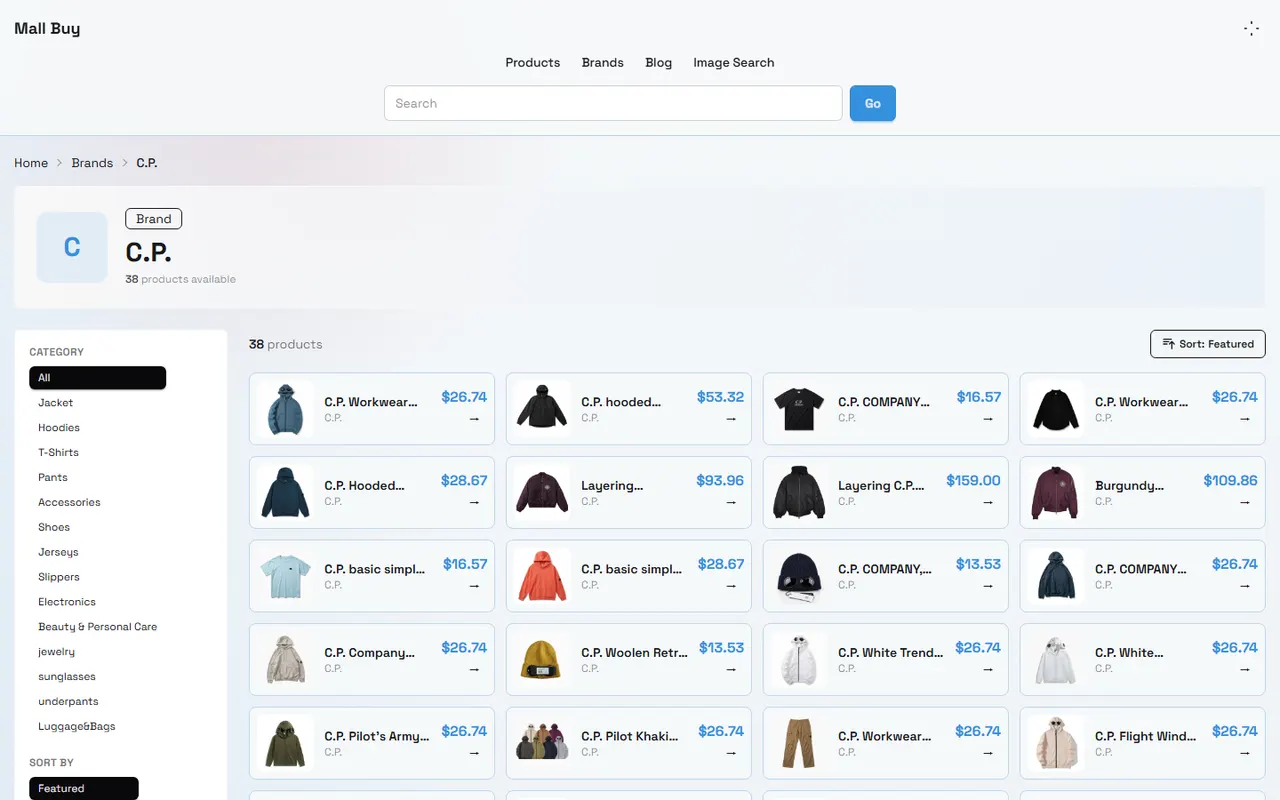Open the Sort: Featured dropdown
Image resolution: width=1280 pixels, height=800 pixels.
(1208, 344)
